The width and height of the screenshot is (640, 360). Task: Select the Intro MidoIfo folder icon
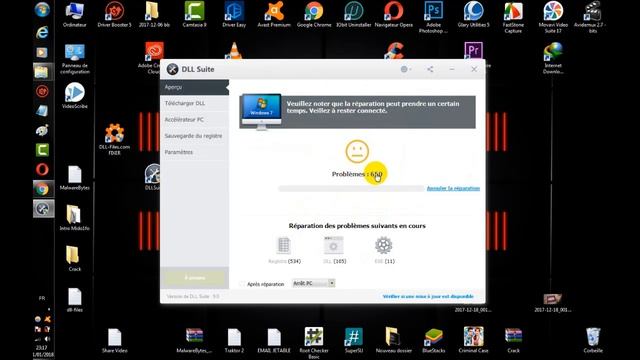point(75,218)
